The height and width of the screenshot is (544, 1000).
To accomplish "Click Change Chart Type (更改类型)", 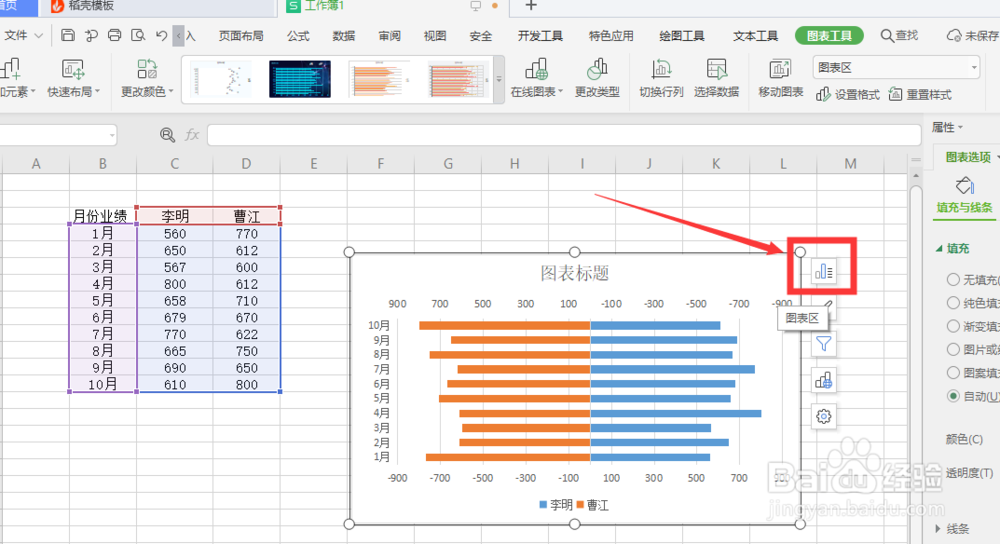I will click(x=597, y=78).
